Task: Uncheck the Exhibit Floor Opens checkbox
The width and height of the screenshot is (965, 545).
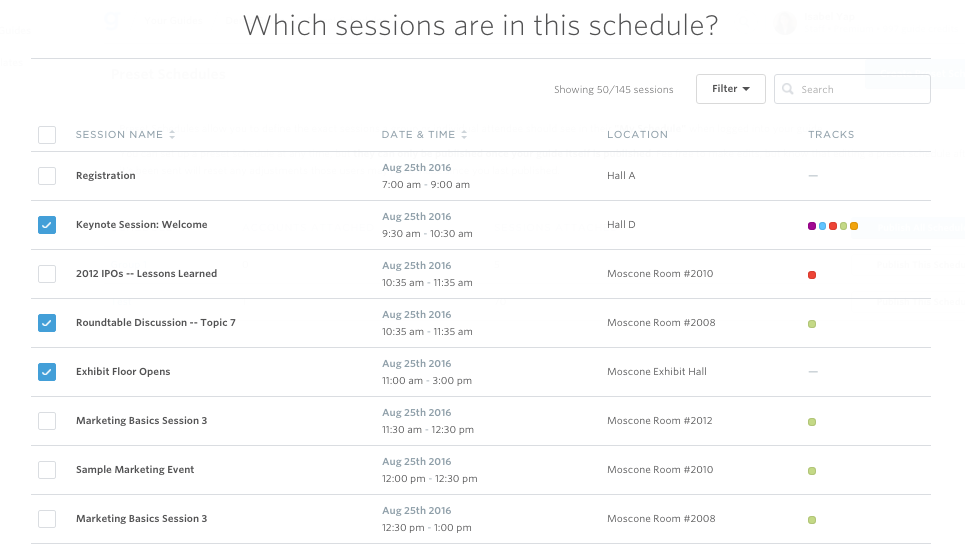Action: pos(47,372)
